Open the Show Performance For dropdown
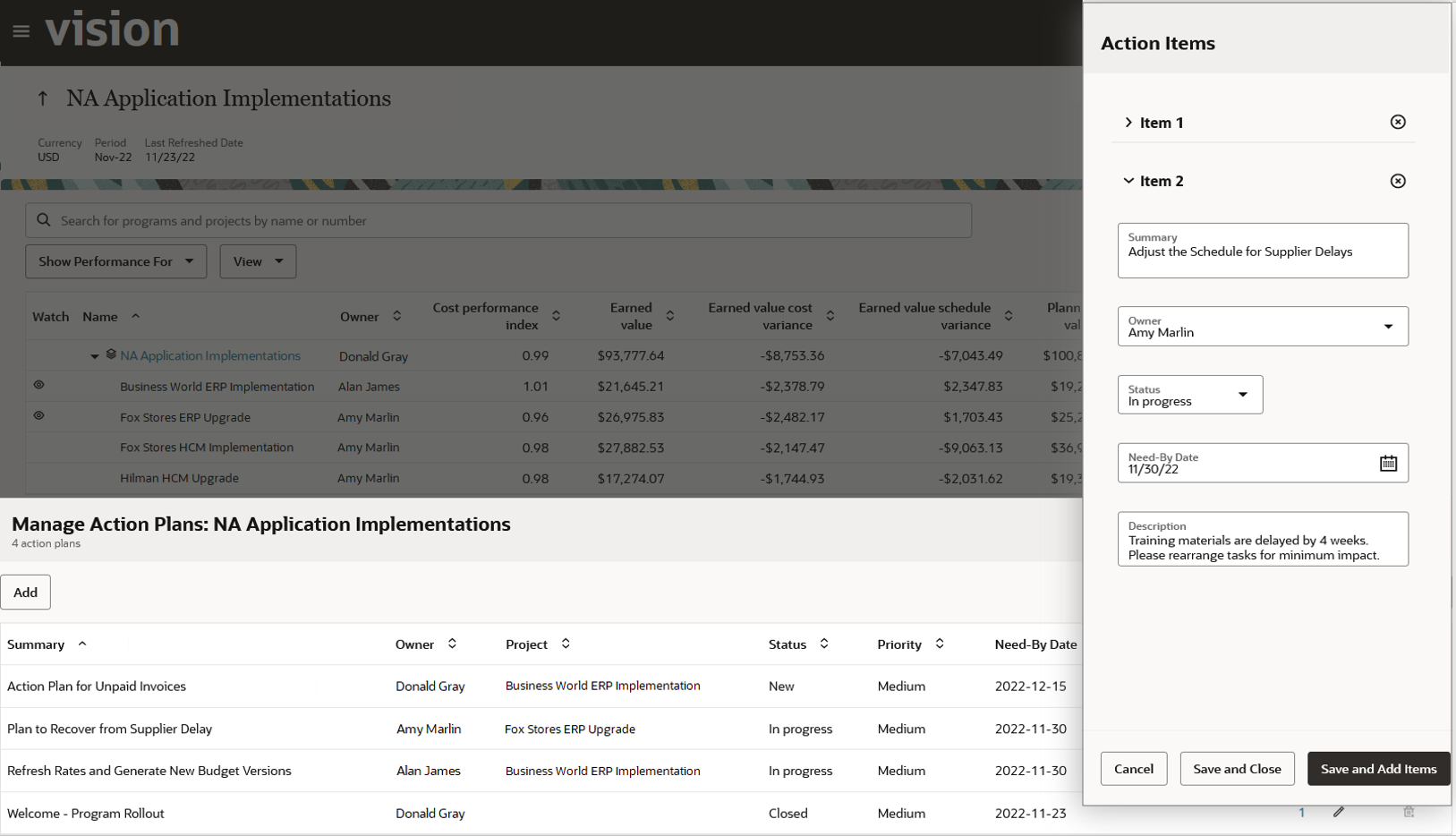The image size is (1456, 836). [115, 261]
